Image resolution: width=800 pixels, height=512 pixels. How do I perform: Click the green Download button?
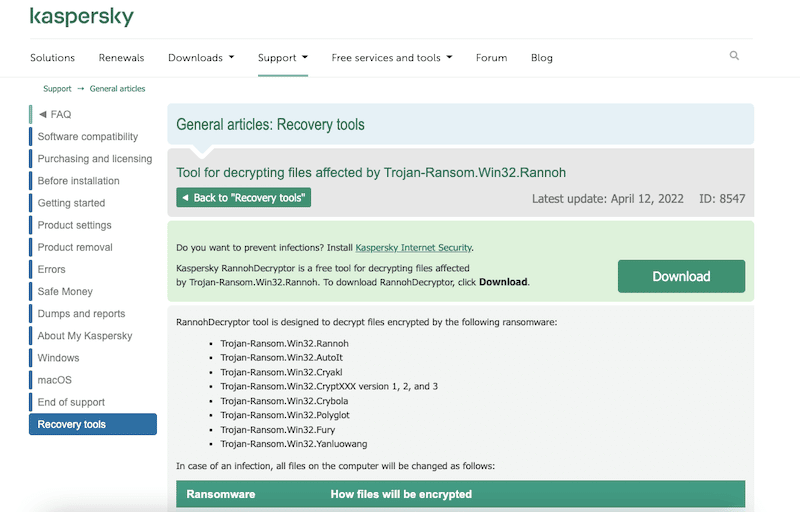681,276
